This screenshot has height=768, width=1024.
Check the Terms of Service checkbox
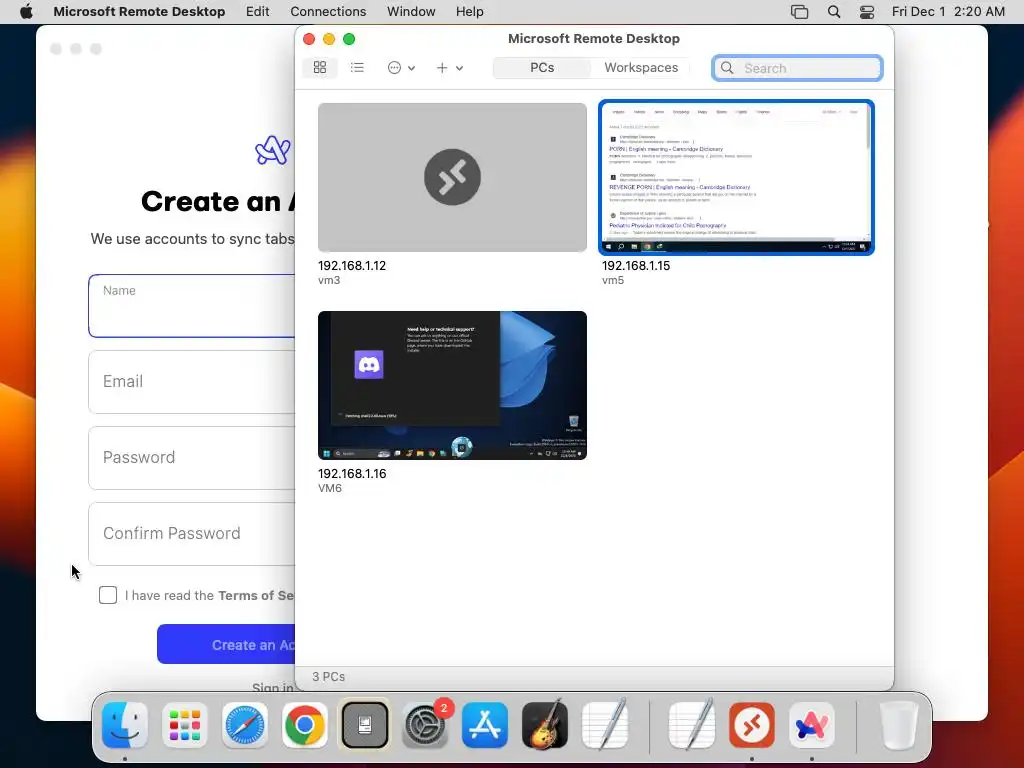click(108, 595)
